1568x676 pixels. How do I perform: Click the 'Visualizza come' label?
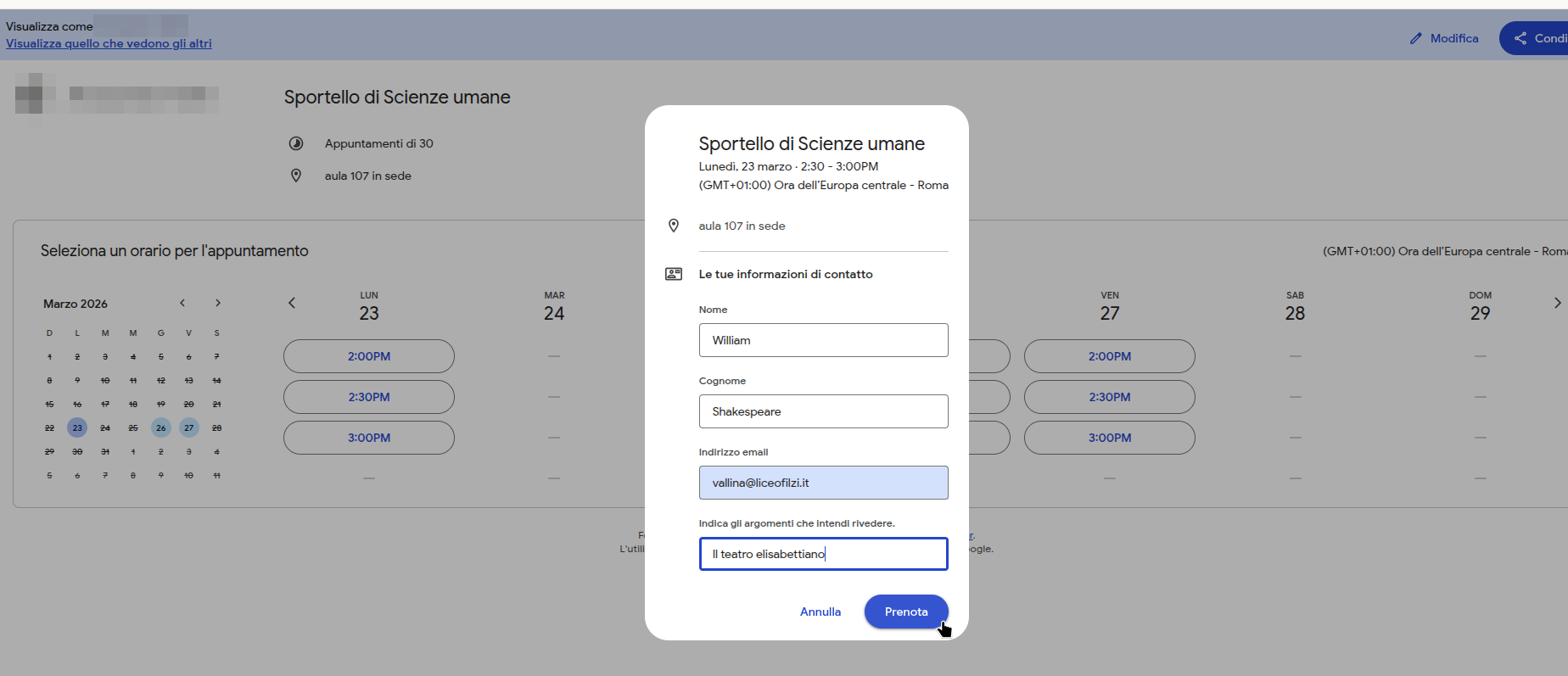(x=49, y=26)
